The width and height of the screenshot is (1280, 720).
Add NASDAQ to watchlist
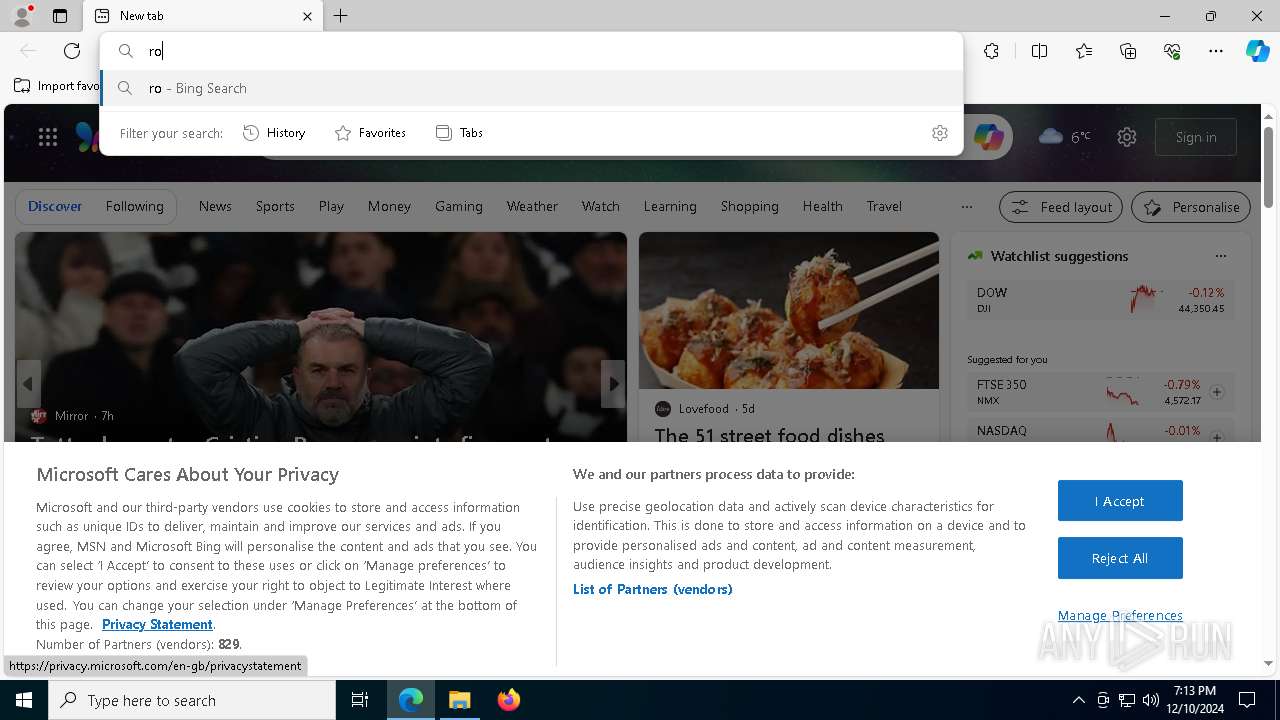1217,437
